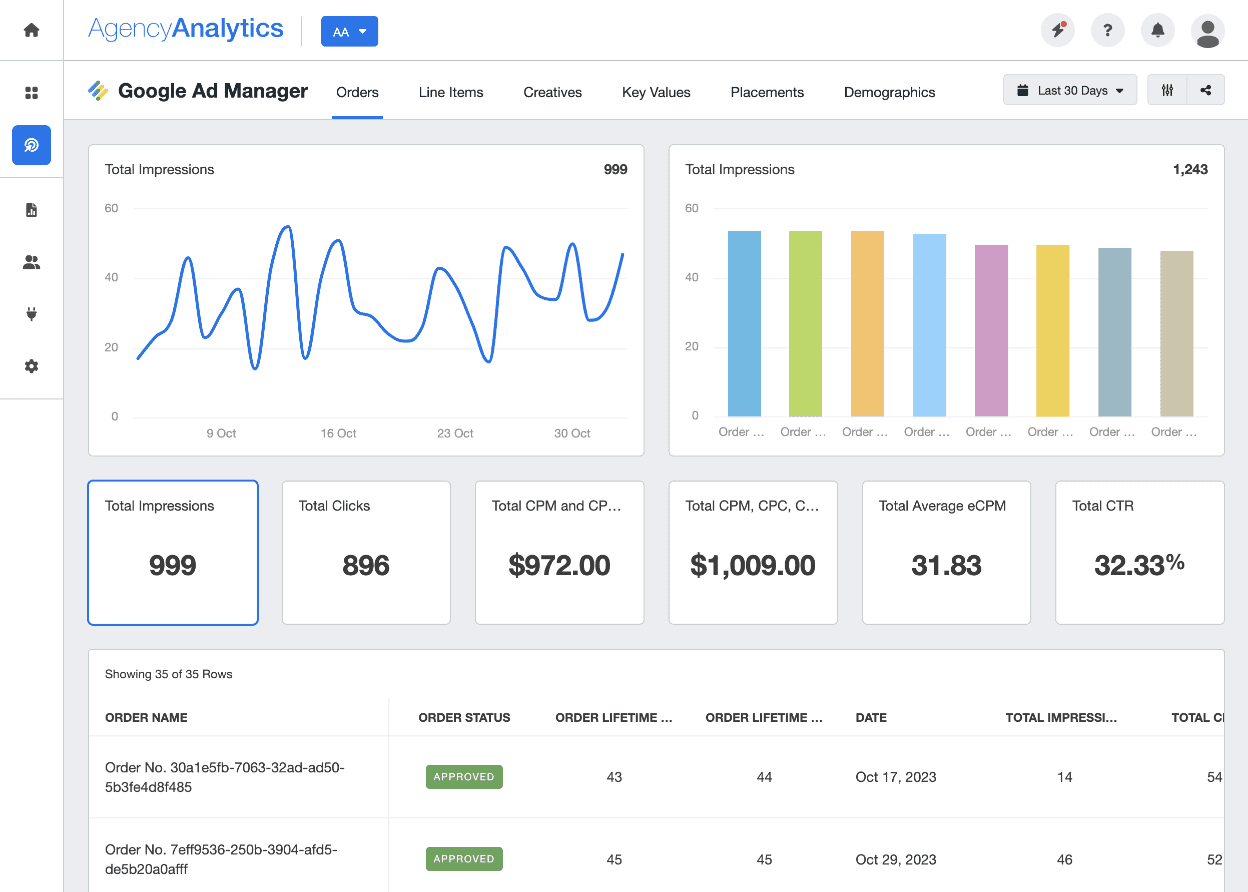Viewport: 1248px width, 892px height.
Task: Open the dashboards grid icon
Action: click(x=31, y=93)
